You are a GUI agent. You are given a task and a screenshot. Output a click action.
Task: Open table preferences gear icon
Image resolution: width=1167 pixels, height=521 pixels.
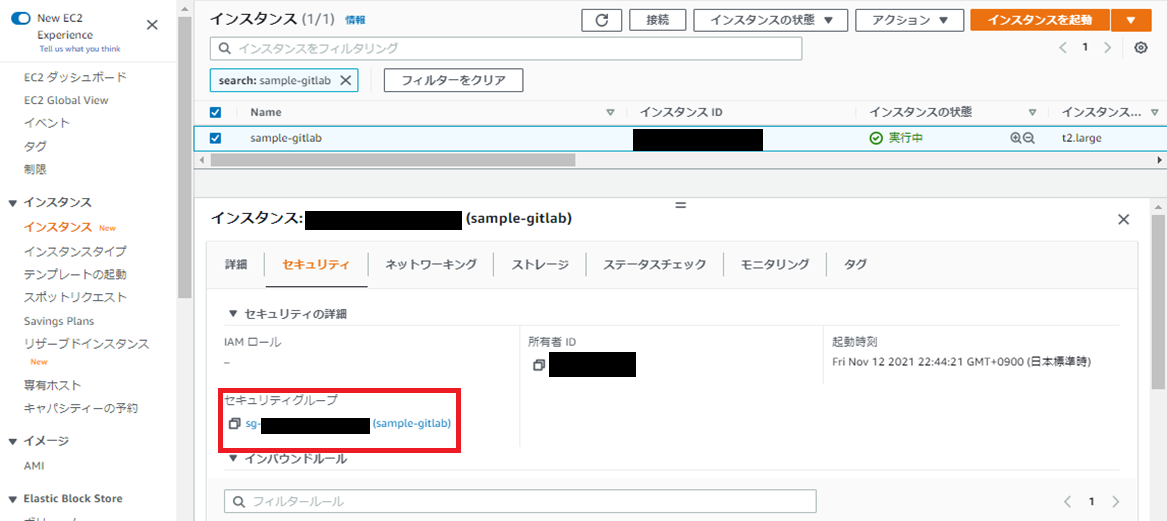click(1140, 48)
